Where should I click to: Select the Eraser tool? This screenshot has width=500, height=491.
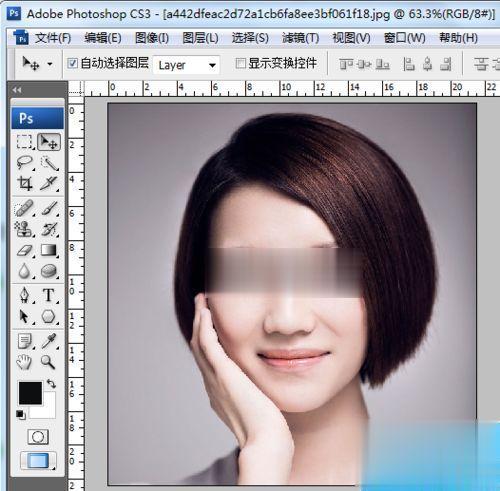click(25, 250)
